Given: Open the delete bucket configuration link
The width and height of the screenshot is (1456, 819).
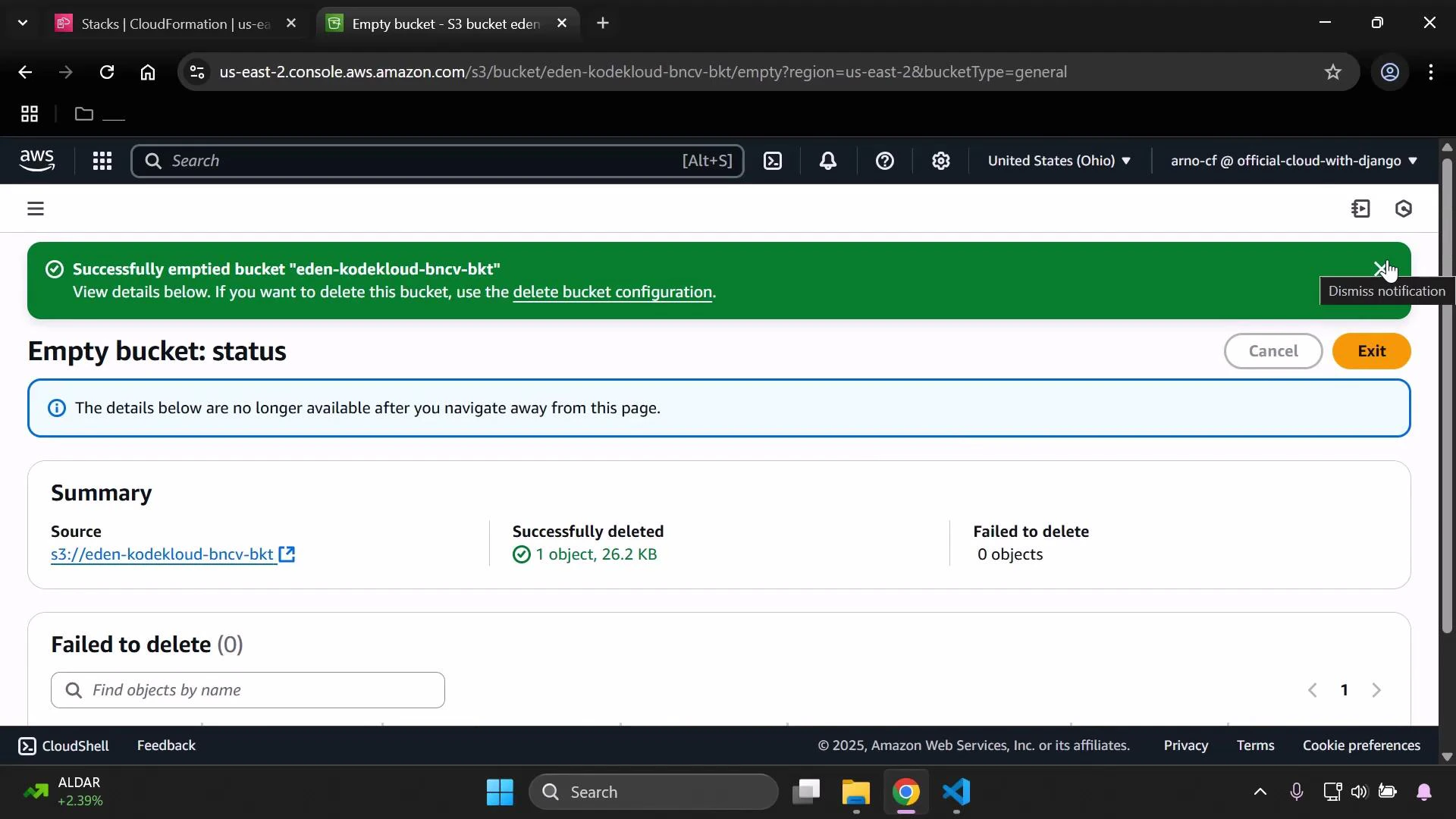Looking at the screenshot, I should point(613,293).
